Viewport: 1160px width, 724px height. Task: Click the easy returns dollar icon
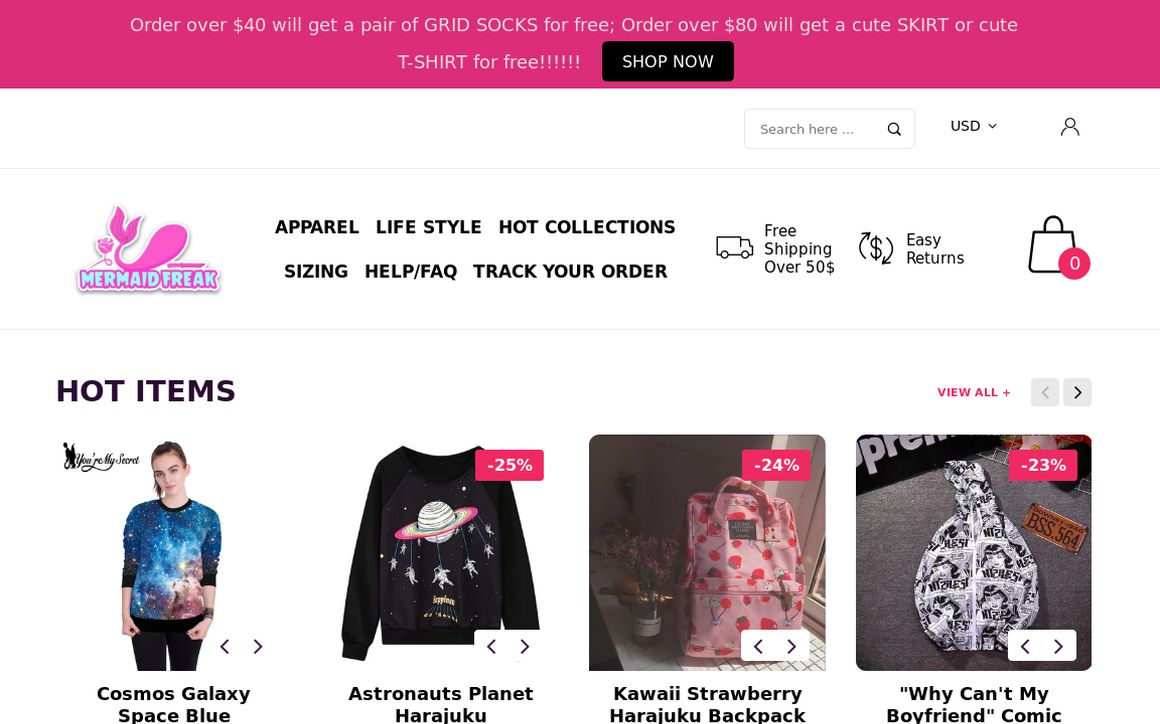(x=876, y=248)
